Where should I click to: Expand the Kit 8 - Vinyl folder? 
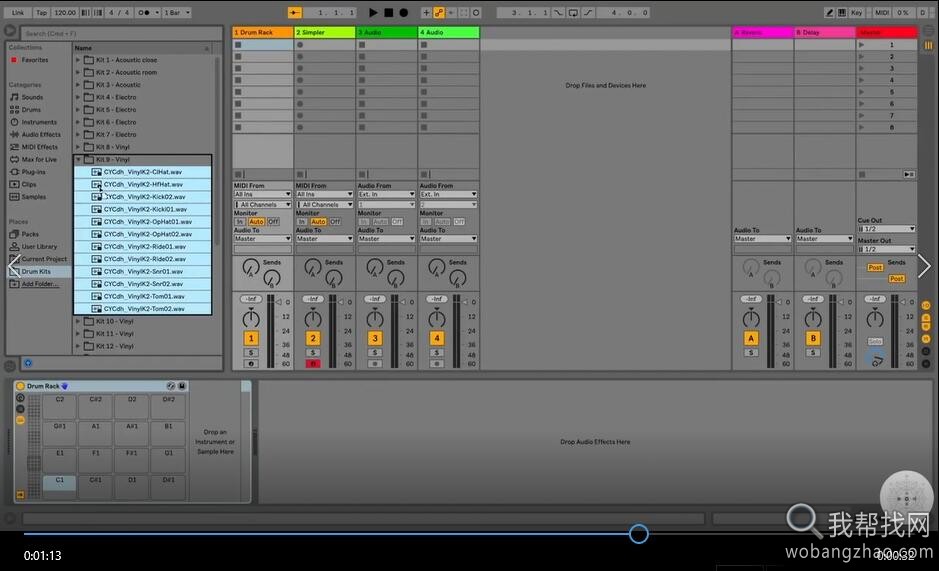[x=78, y=147]
